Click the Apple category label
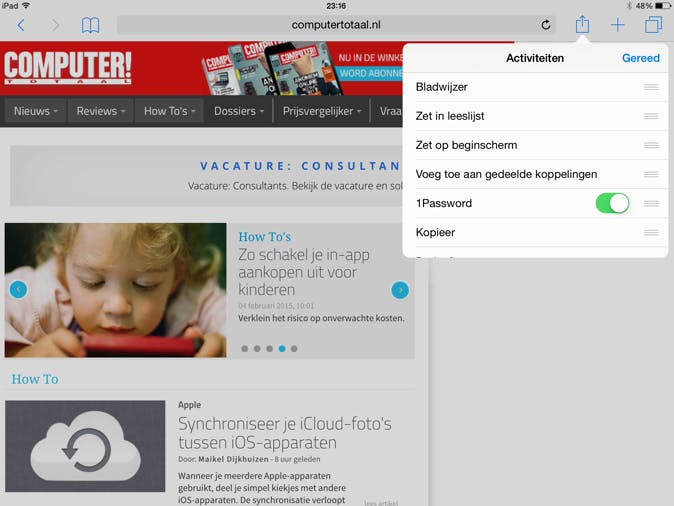 tap(190, 405)
